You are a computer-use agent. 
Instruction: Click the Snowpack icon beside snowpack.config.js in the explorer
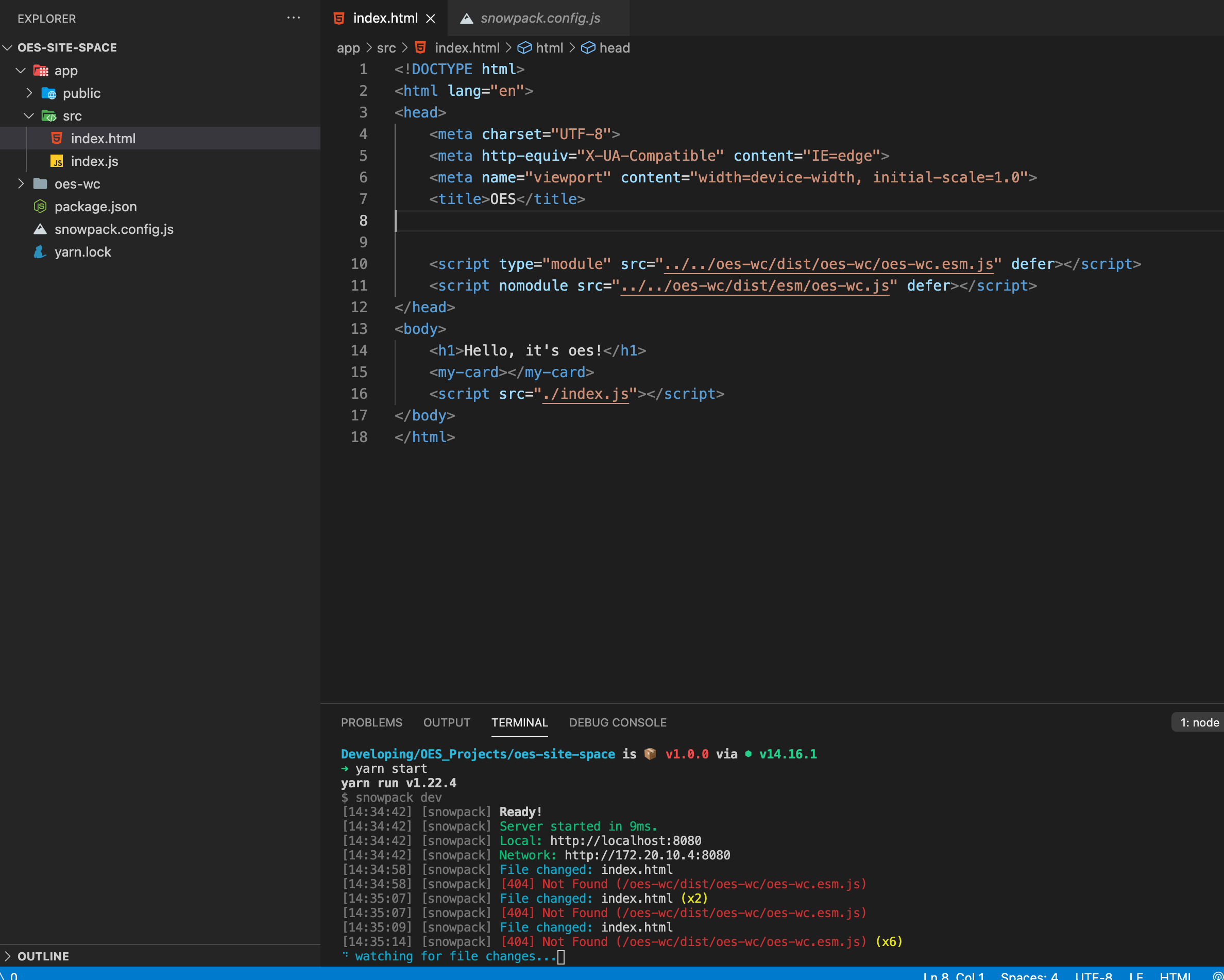[x=40, y=229]
